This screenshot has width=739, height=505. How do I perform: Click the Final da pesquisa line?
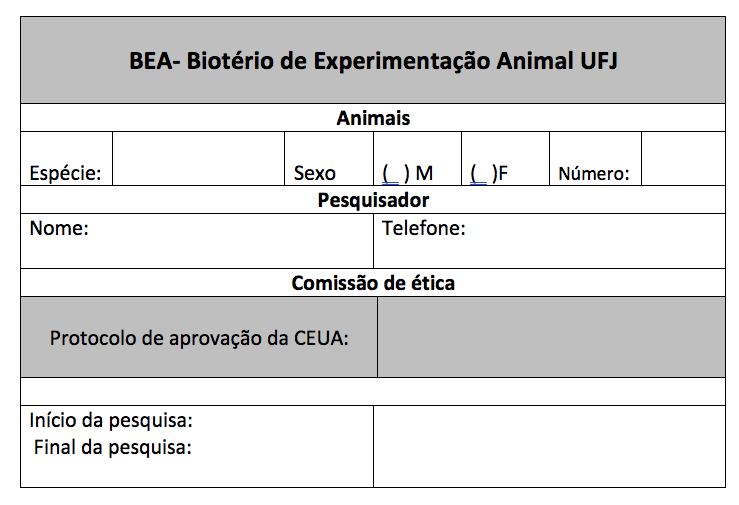click(x=113, y=447)
